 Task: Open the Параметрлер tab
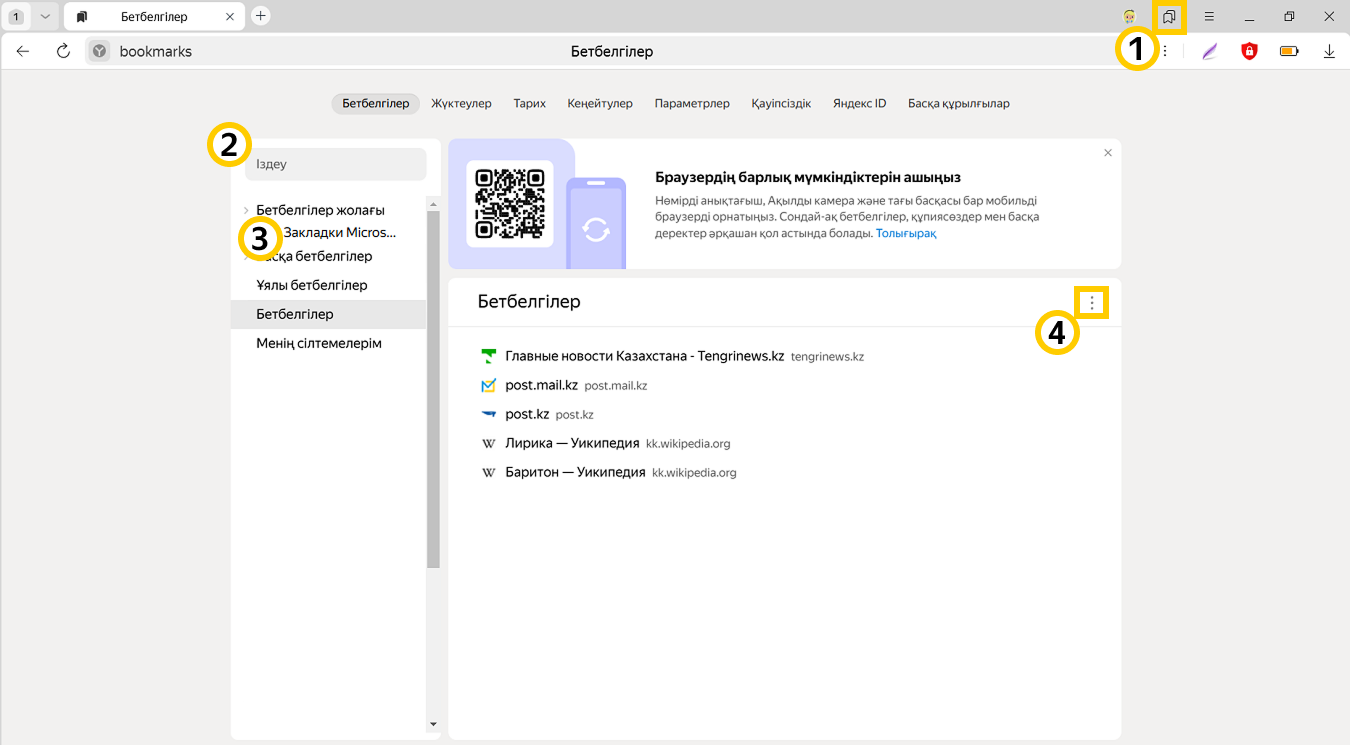pyautogui.click(x=692, y=103)
